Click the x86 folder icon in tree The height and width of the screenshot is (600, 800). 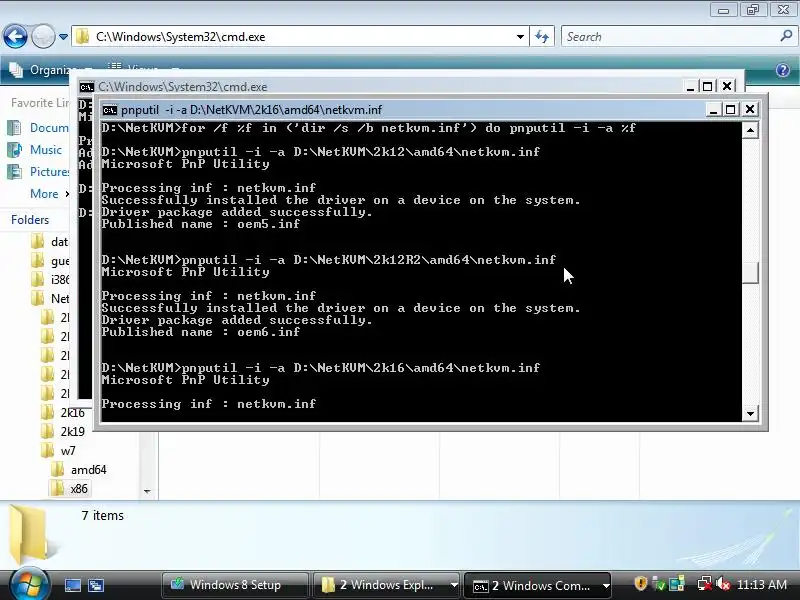[58, 489]
